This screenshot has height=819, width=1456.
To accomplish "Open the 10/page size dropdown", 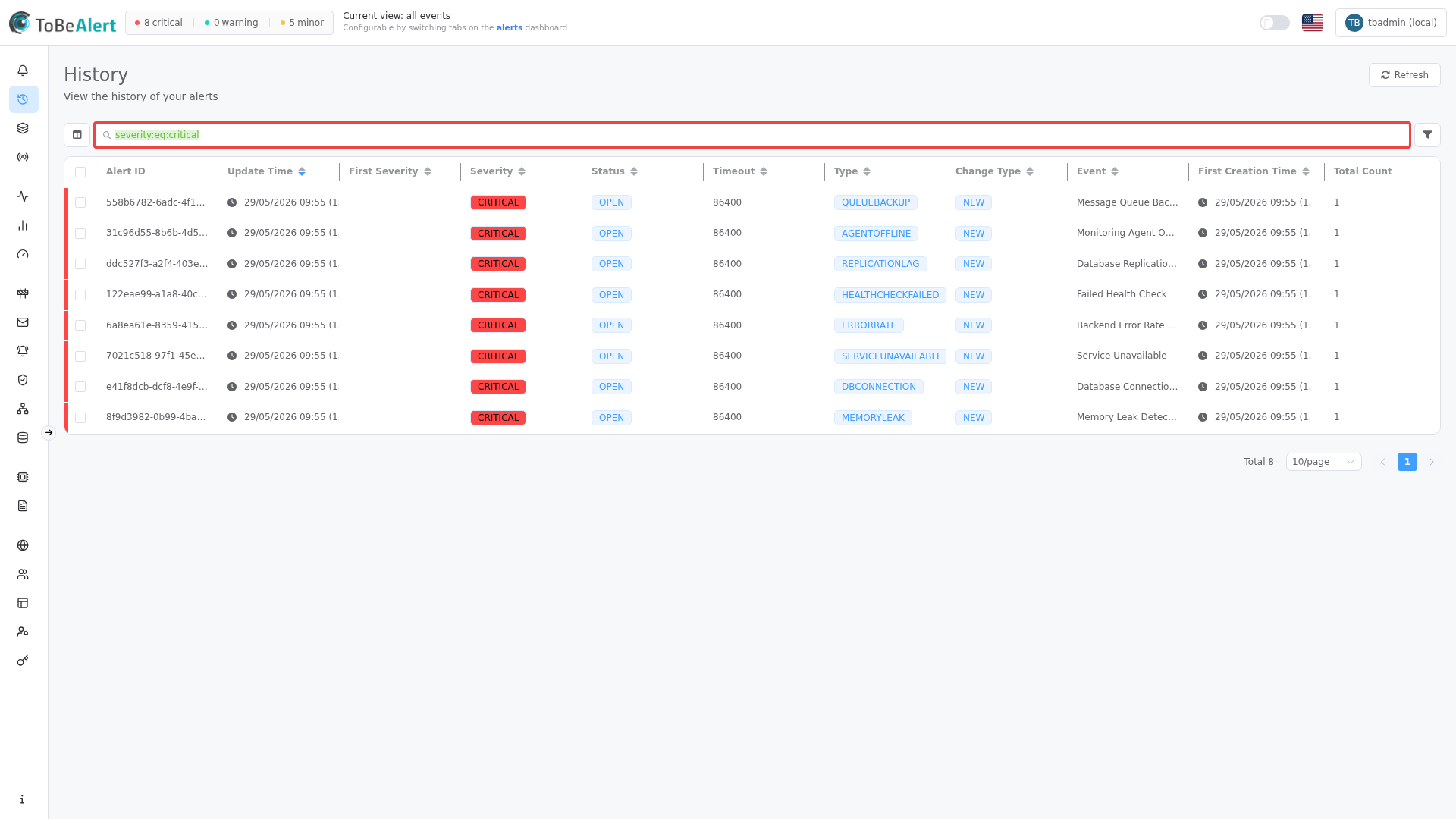I will click(1323, 462).
